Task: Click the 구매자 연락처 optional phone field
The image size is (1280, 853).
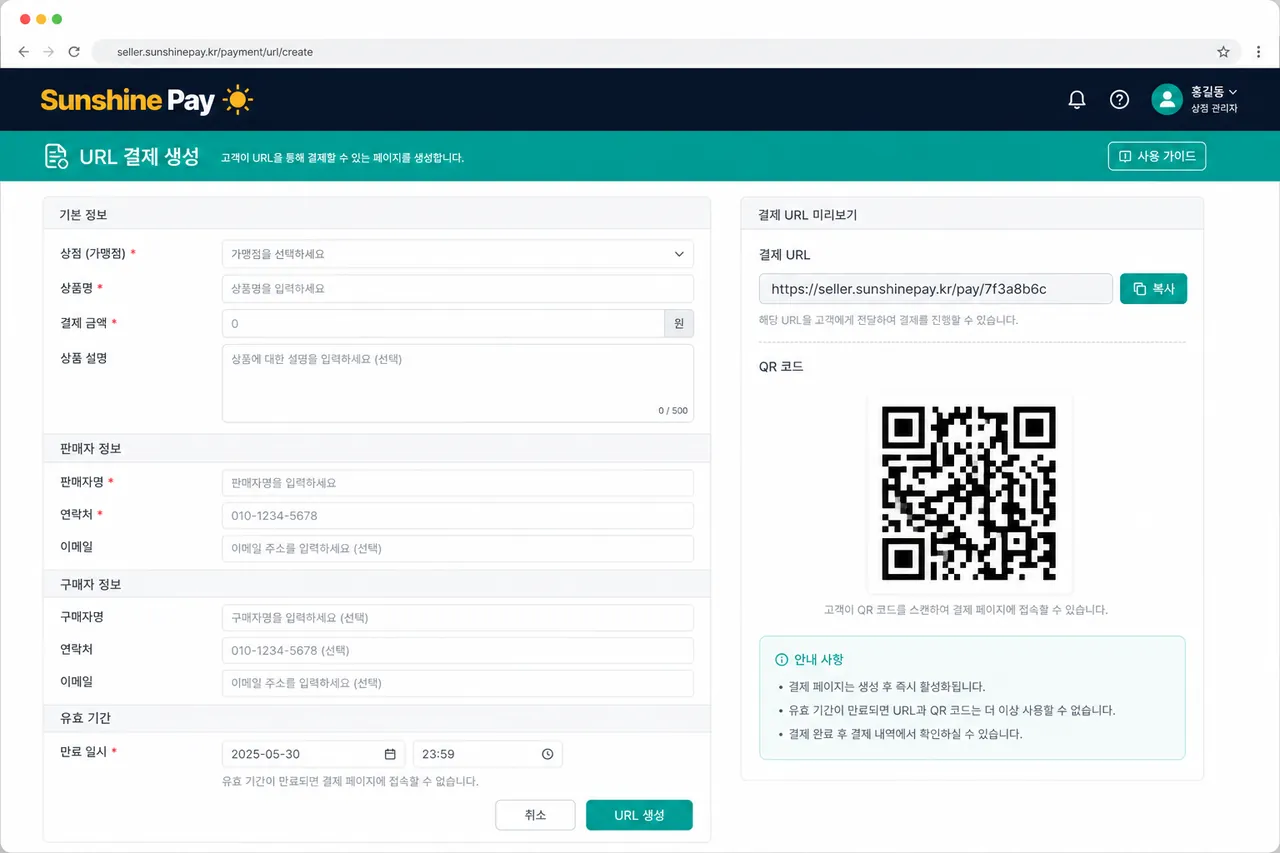Action: click(x=457, y=650)
